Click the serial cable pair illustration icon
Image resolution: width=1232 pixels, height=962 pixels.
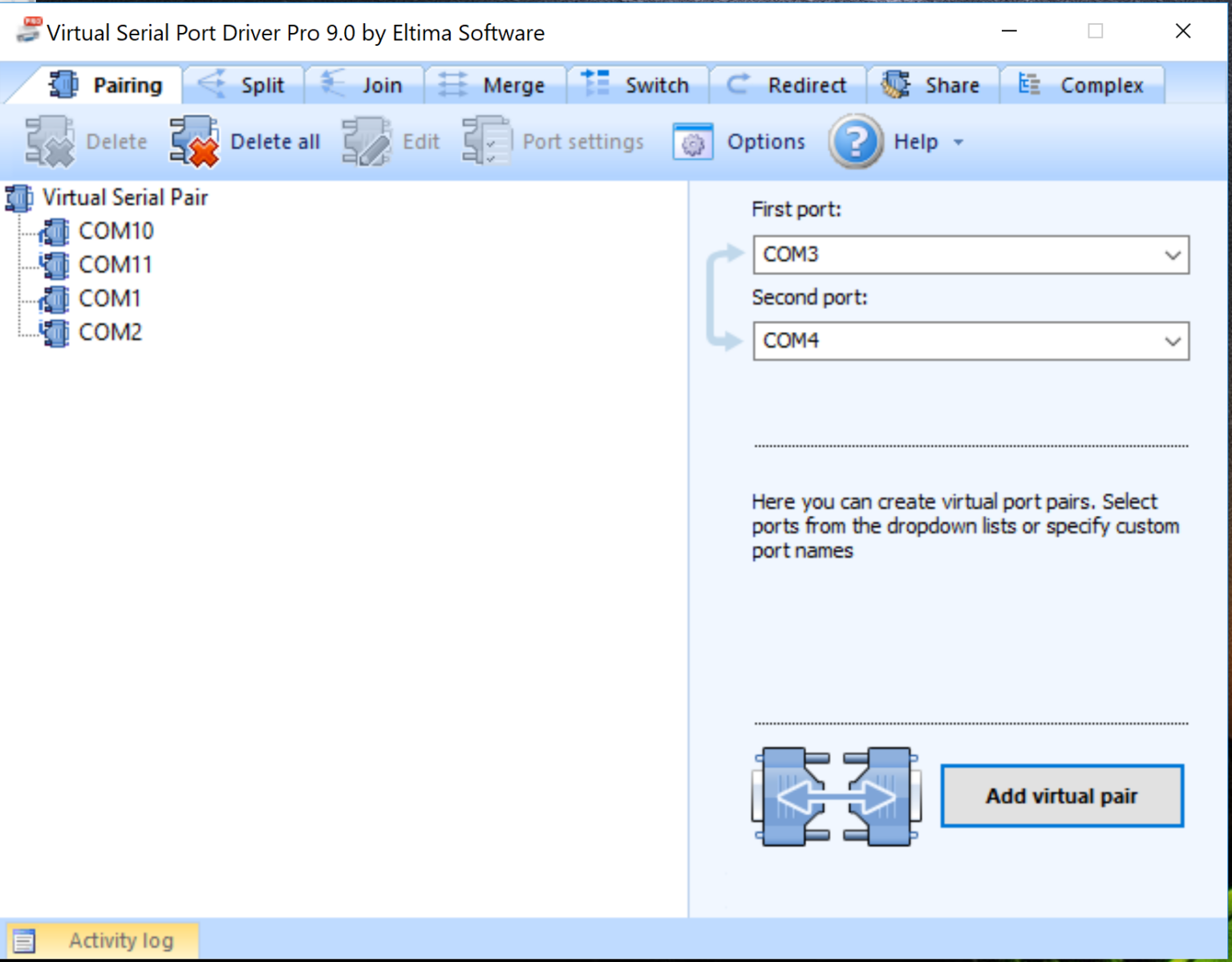pyautogui.click(x=836, y=796)
